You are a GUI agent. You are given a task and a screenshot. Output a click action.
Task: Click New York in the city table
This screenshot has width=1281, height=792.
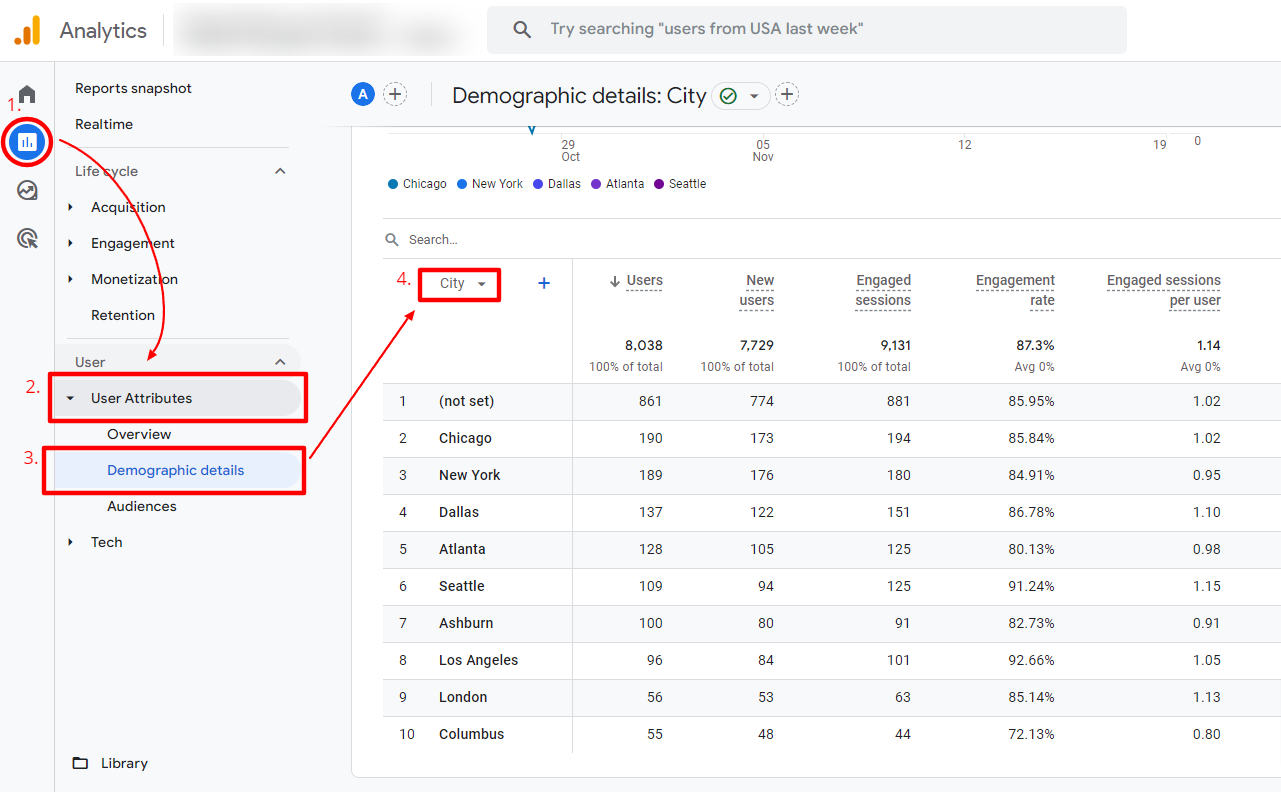[x=469, y=475]
